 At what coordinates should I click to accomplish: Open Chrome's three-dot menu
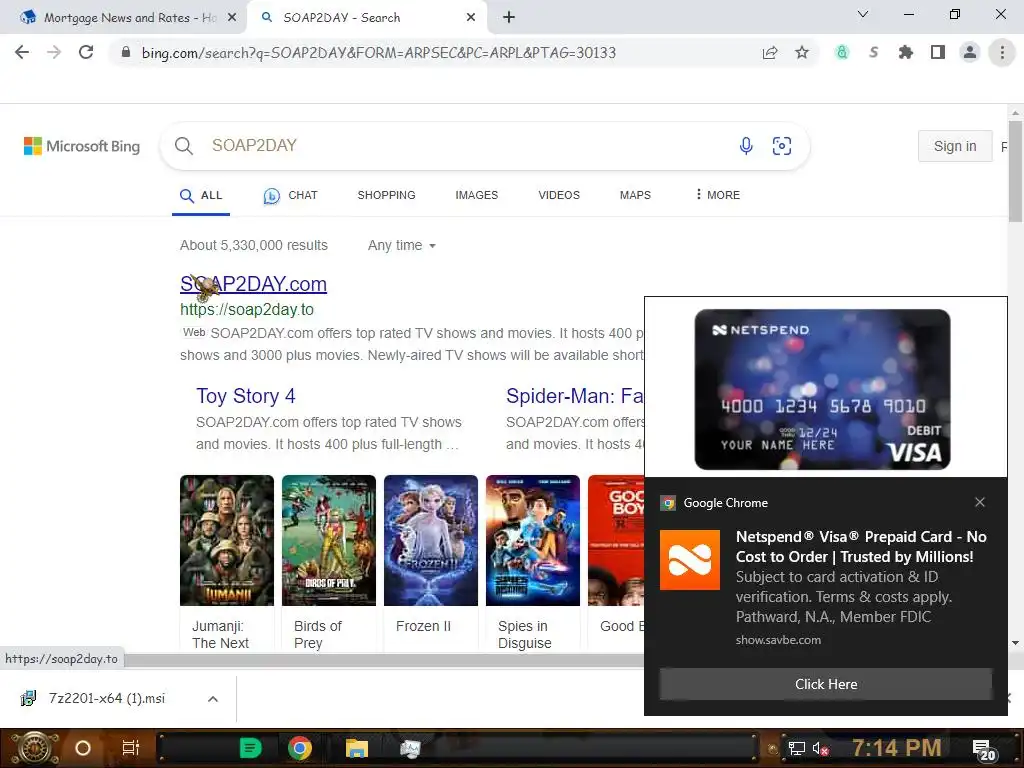(x=1002, y=53)
